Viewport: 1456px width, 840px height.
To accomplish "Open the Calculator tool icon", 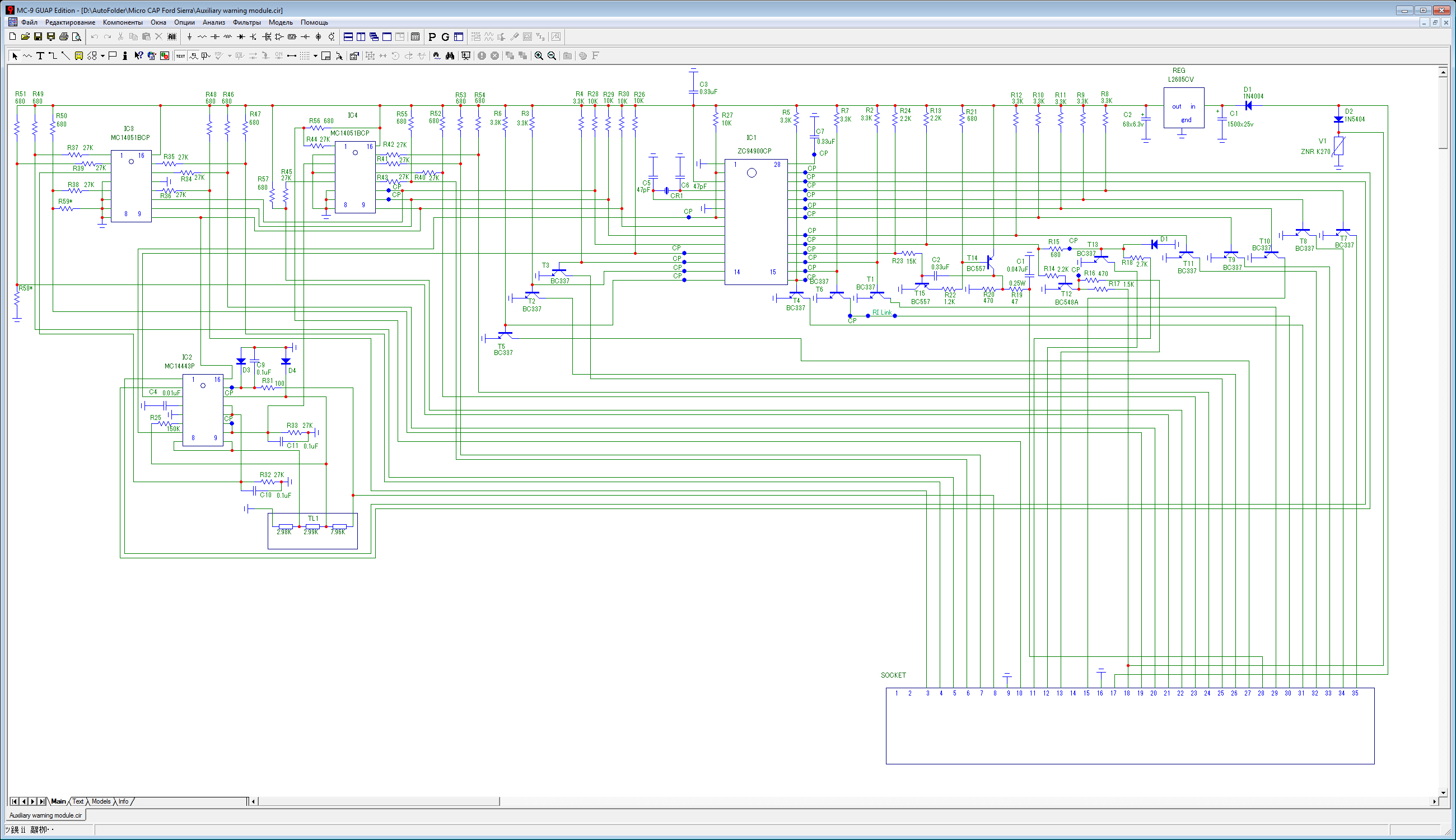I will click(416, 37).
